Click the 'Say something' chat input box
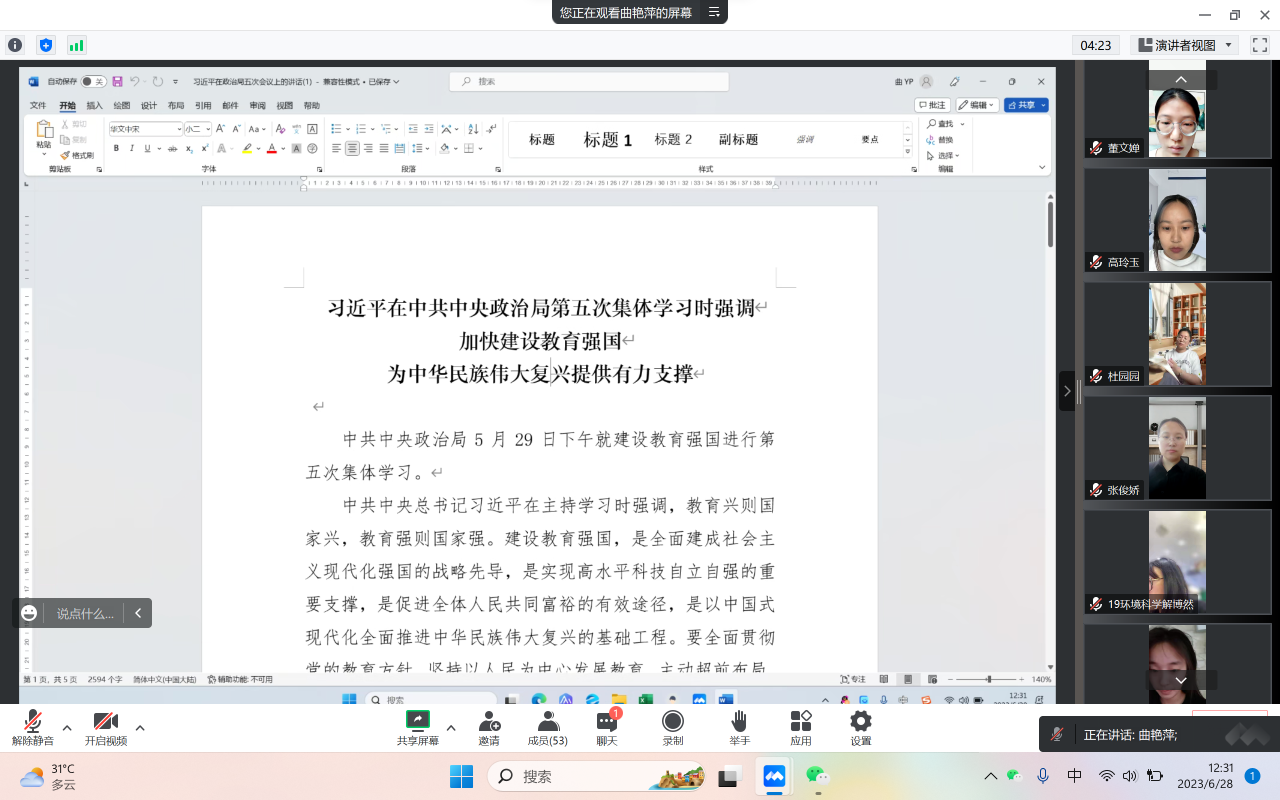Image resolution: width=1280 pixels, height=800 pixels. 85,613
